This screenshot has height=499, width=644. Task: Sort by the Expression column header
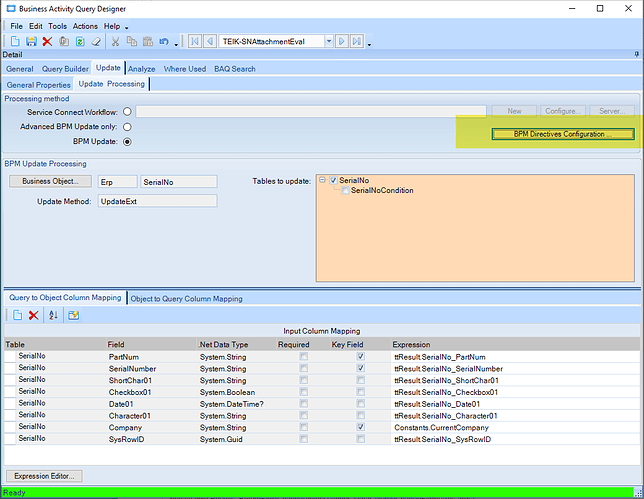tap(516, 345)
